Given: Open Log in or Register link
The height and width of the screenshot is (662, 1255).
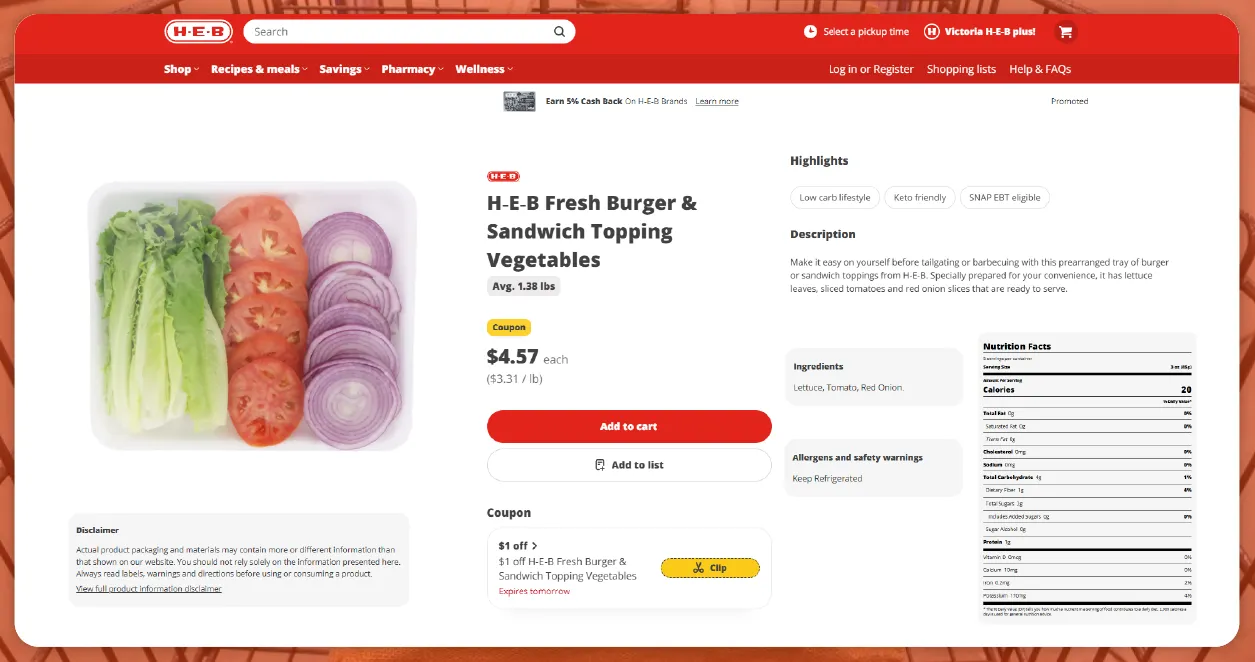Looking at the screenshot, I should click(871, 69).
